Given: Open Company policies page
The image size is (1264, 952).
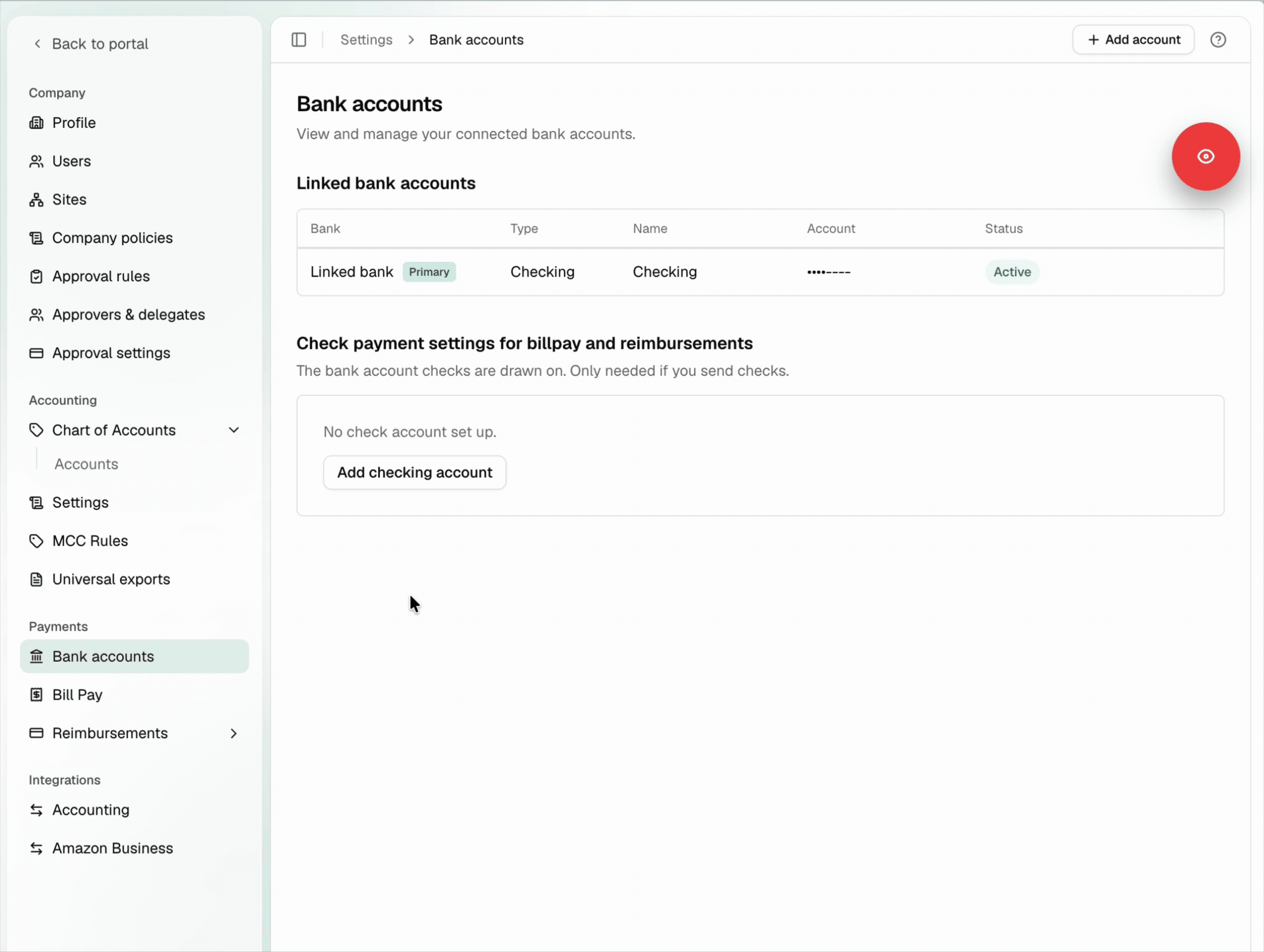Looking at the screenshot, I should (x=134, y=238).
